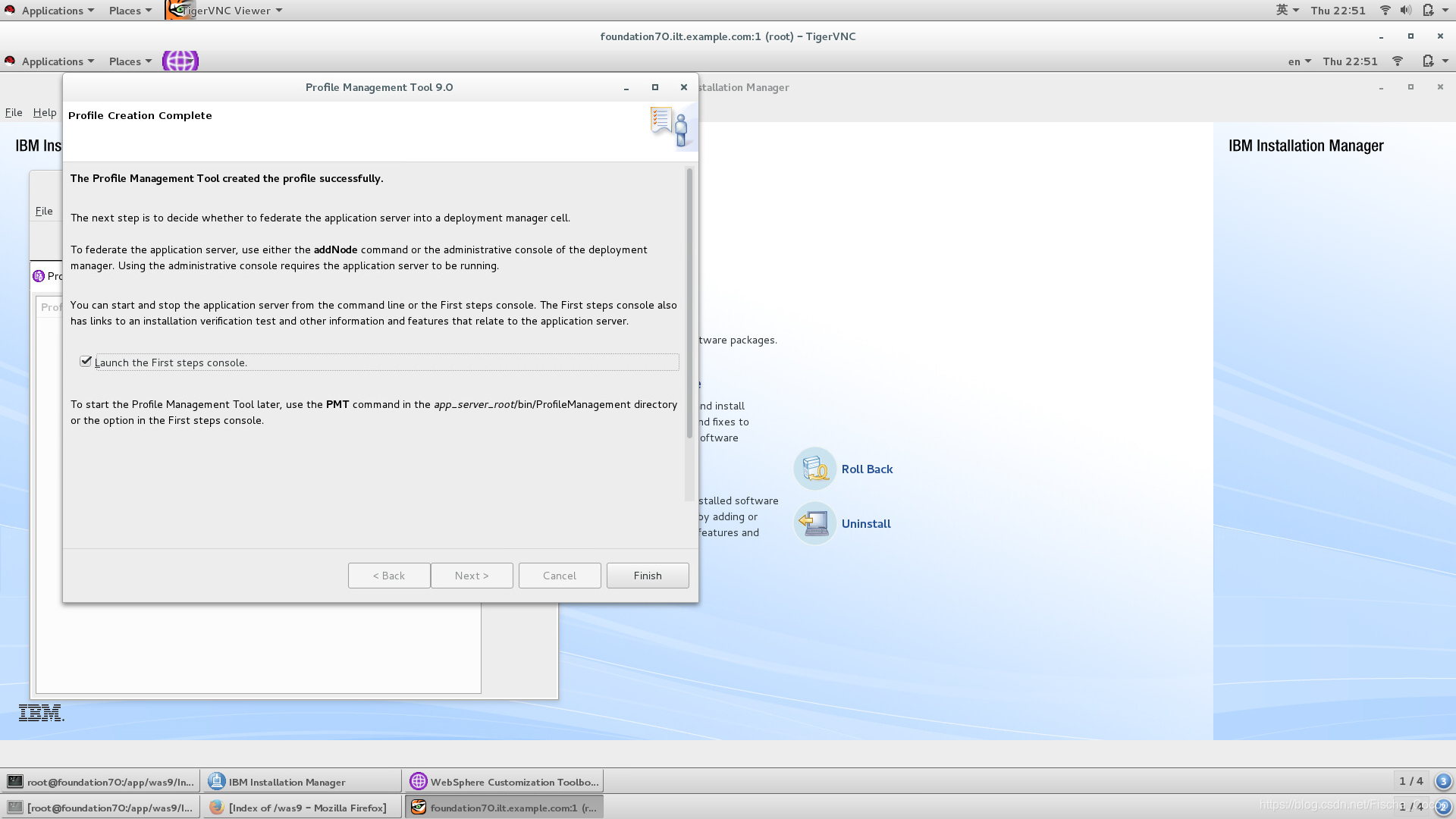The image size is (1456, 819).
Task: Click the profile wizard banner icon
Action: point(670,127)
